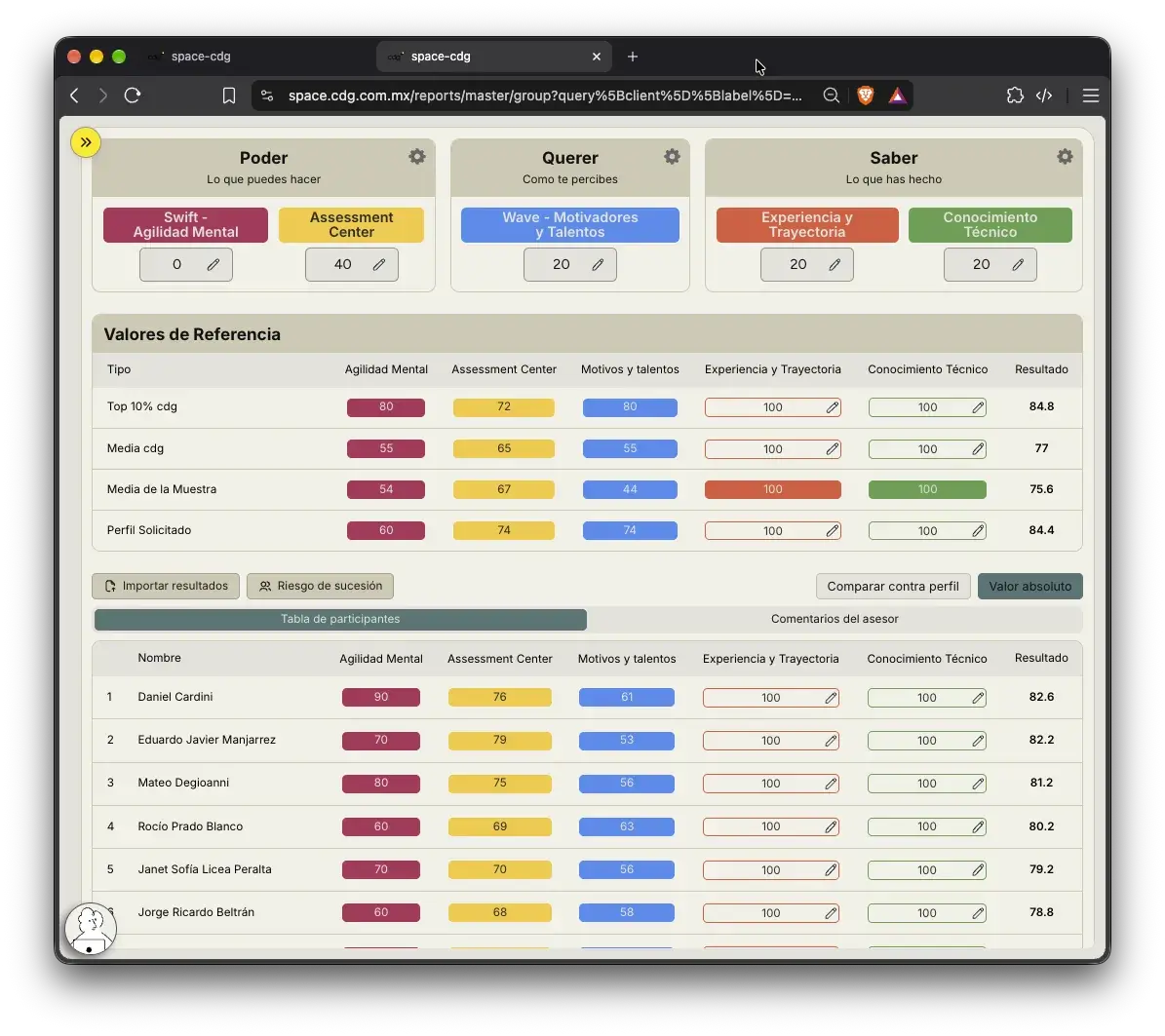Open Poder section settings gear
The height and width of the screenshot is (1036, 1165).
pos(417,156)
